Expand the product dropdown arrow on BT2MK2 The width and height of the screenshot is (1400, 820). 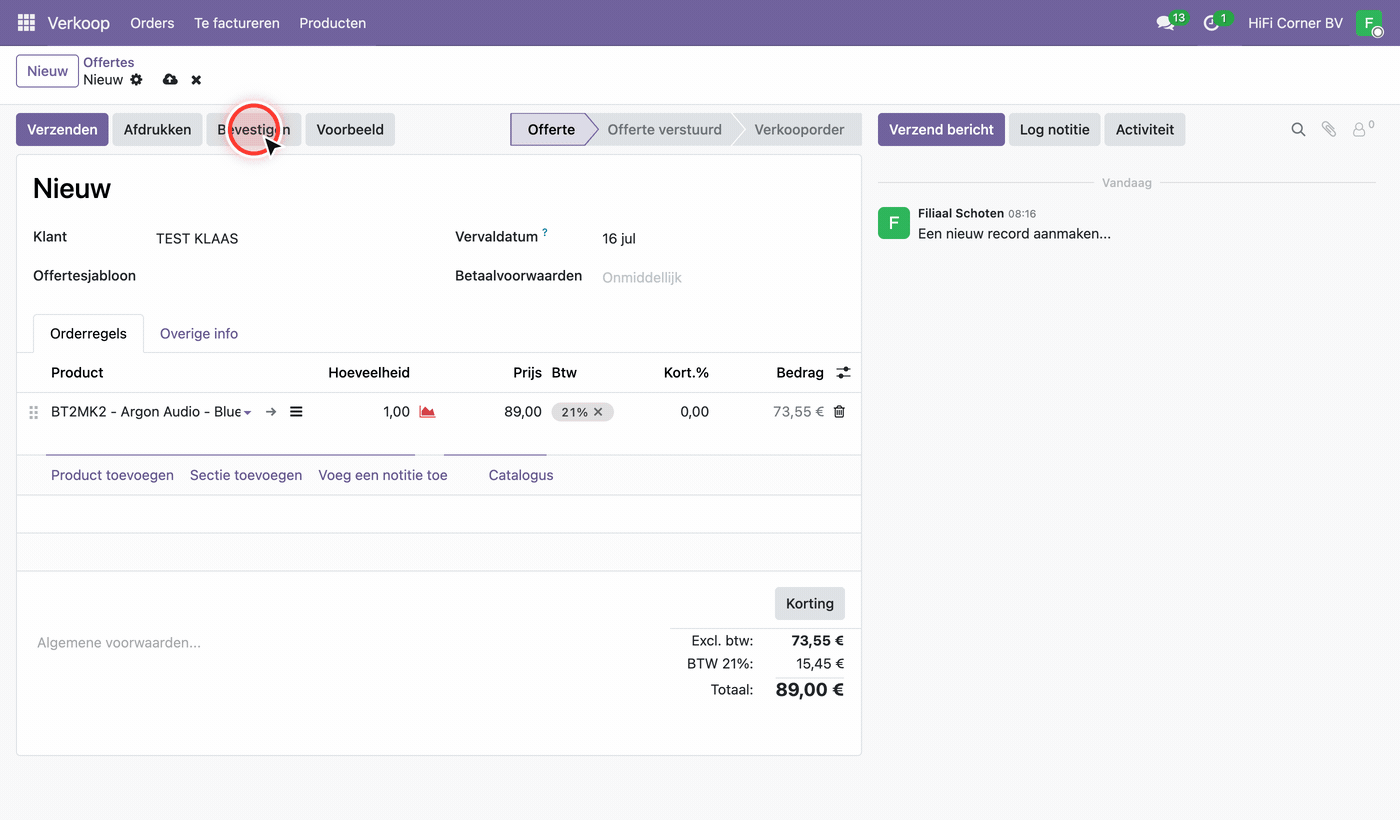[247, 412]
